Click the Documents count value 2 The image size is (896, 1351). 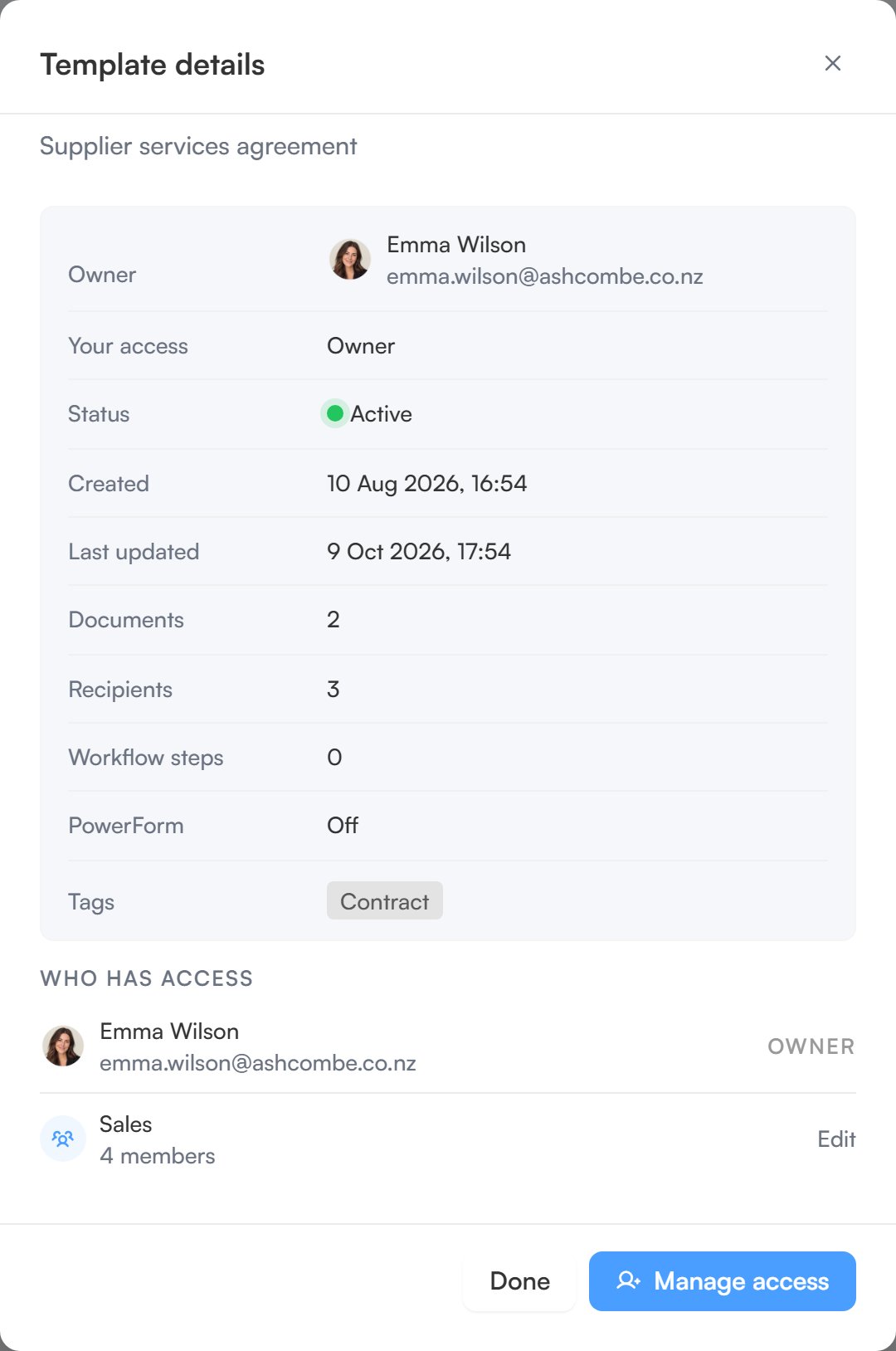point(334,620)
